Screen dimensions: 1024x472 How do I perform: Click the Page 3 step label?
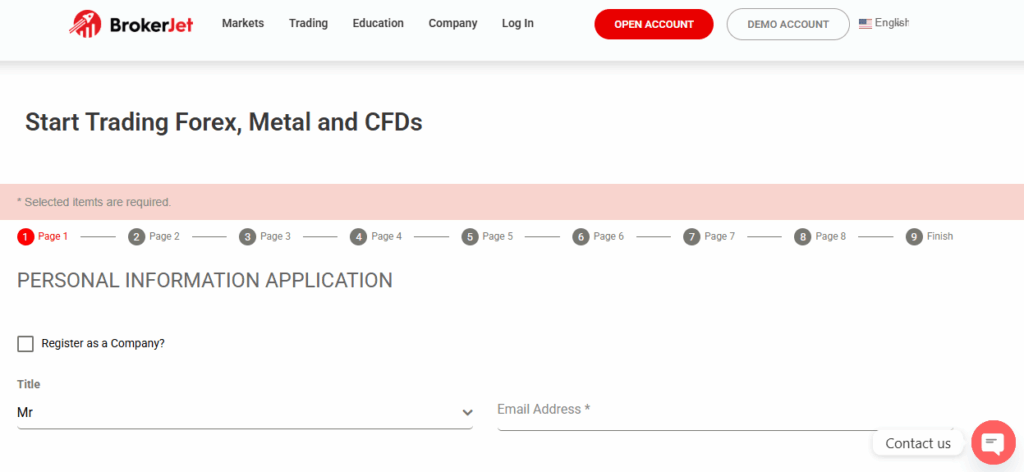tap(276, 236)
